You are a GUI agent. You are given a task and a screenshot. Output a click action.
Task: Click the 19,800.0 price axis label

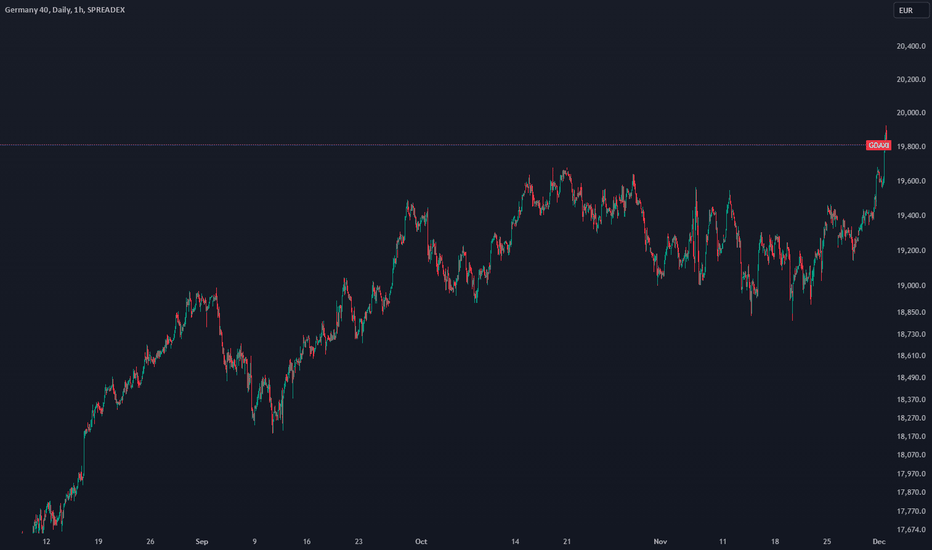911,146
